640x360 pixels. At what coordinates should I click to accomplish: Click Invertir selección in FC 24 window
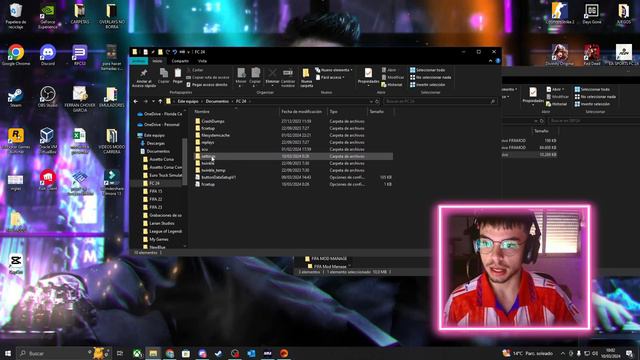tap(427, 84)
